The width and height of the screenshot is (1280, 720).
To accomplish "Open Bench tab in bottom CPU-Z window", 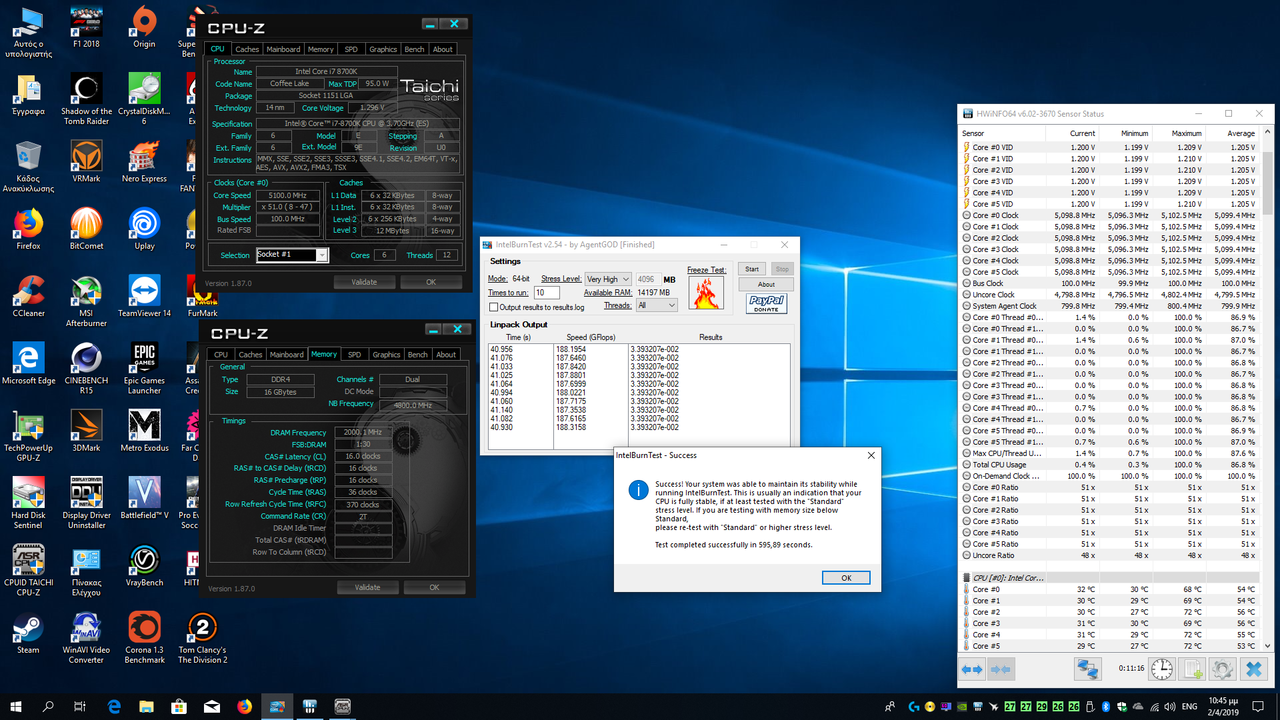I will tap(418, 354).
